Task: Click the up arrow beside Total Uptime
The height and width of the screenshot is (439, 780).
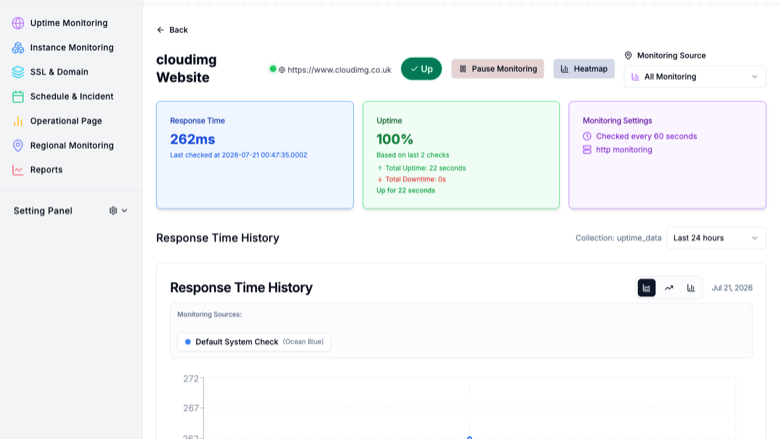Action: [380, 168]
